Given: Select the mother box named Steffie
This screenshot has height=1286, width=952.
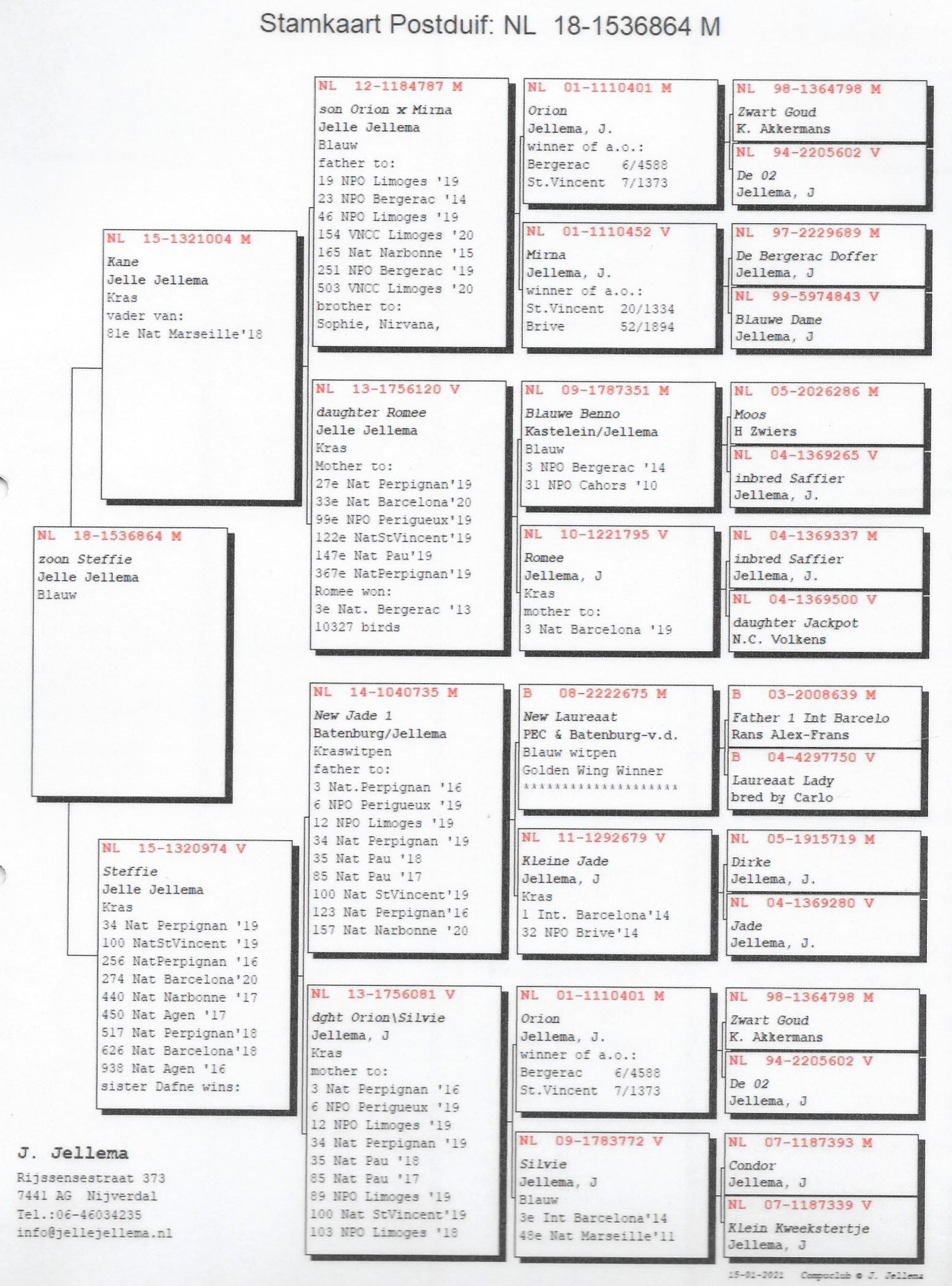Looking at the screenshot, I should (194, 974).
